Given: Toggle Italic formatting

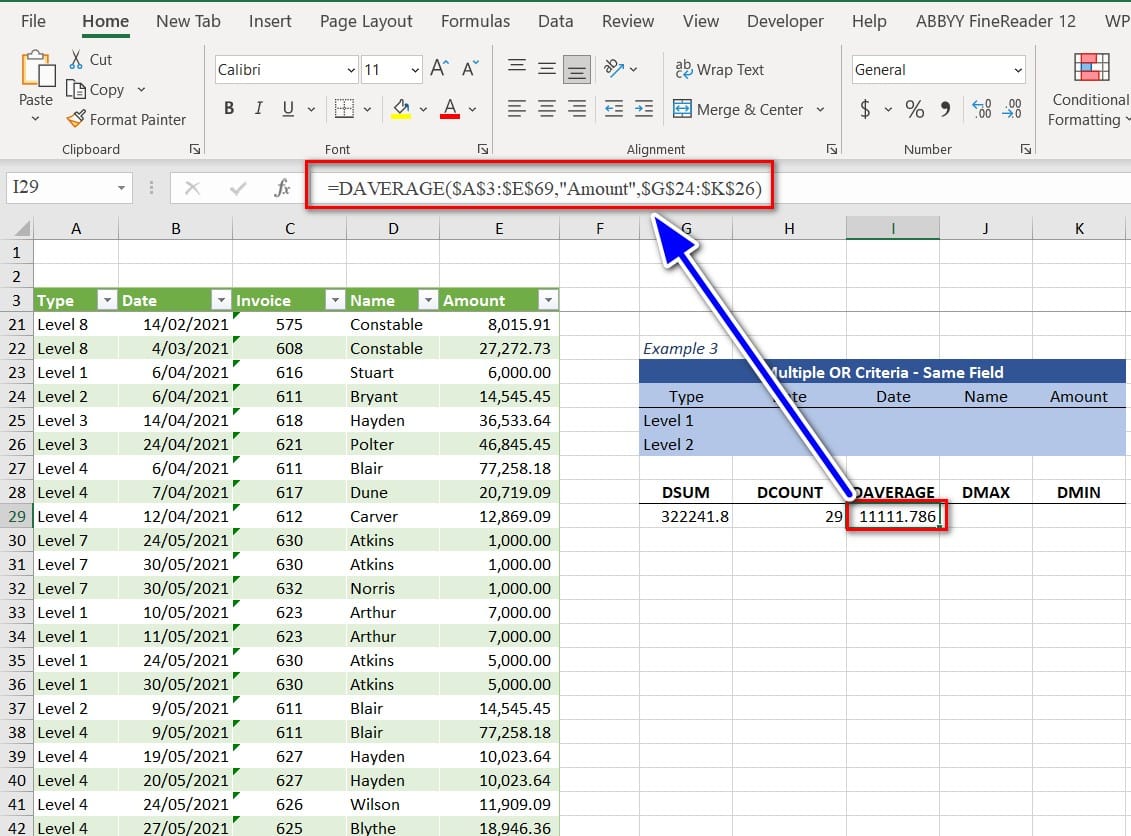Looking at the screenshot, I should tap(258, 109).
